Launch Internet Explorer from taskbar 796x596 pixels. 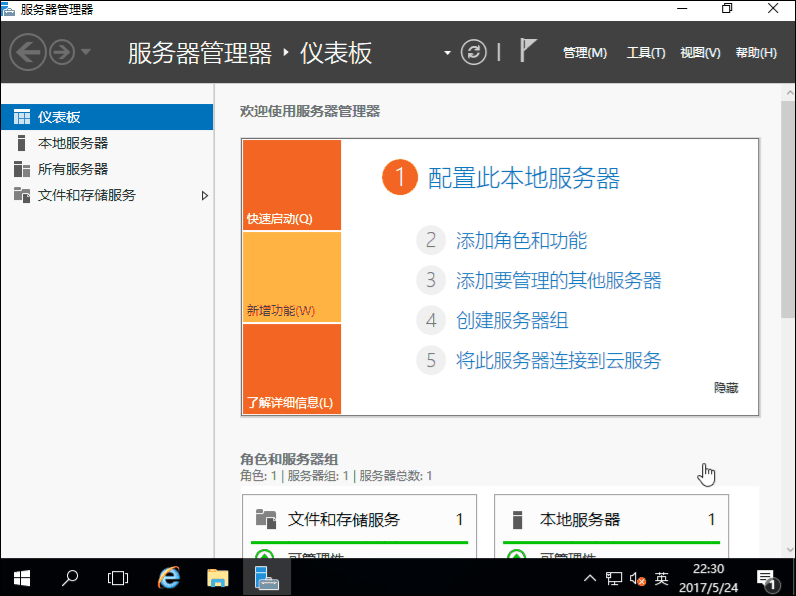click(169, 578)
